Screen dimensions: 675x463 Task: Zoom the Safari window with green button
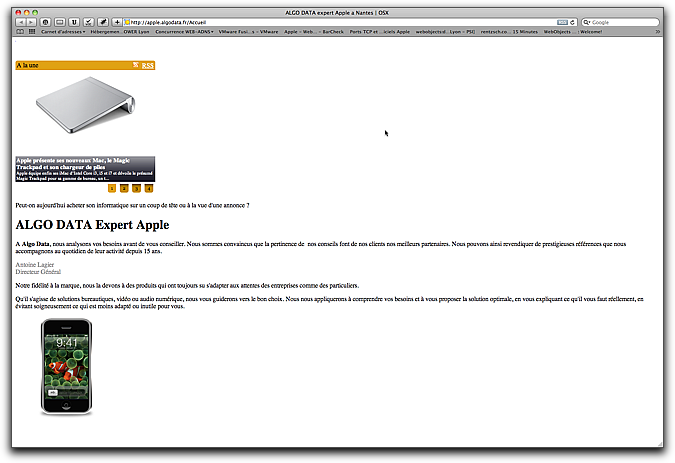(x=35, y=12)
